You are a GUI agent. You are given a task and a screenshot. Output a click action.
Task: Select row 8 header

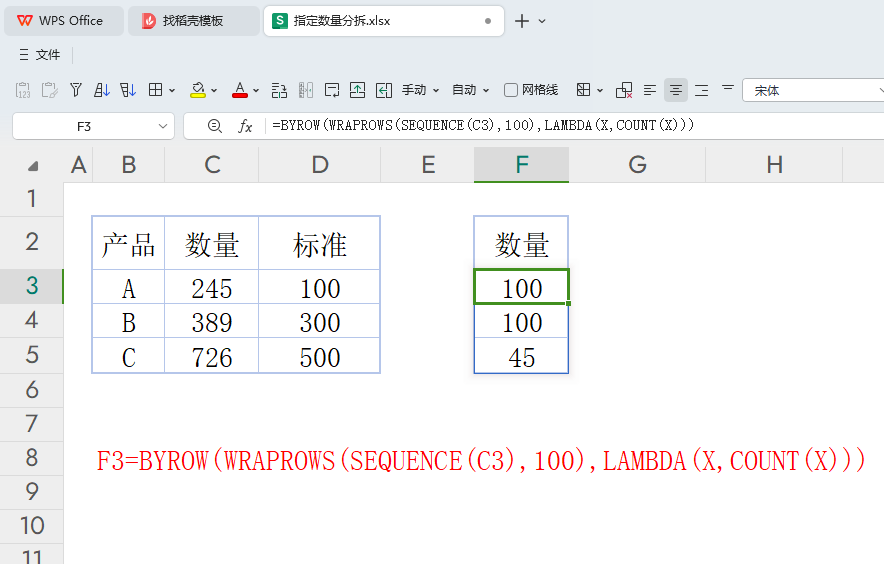click(32, 457)
